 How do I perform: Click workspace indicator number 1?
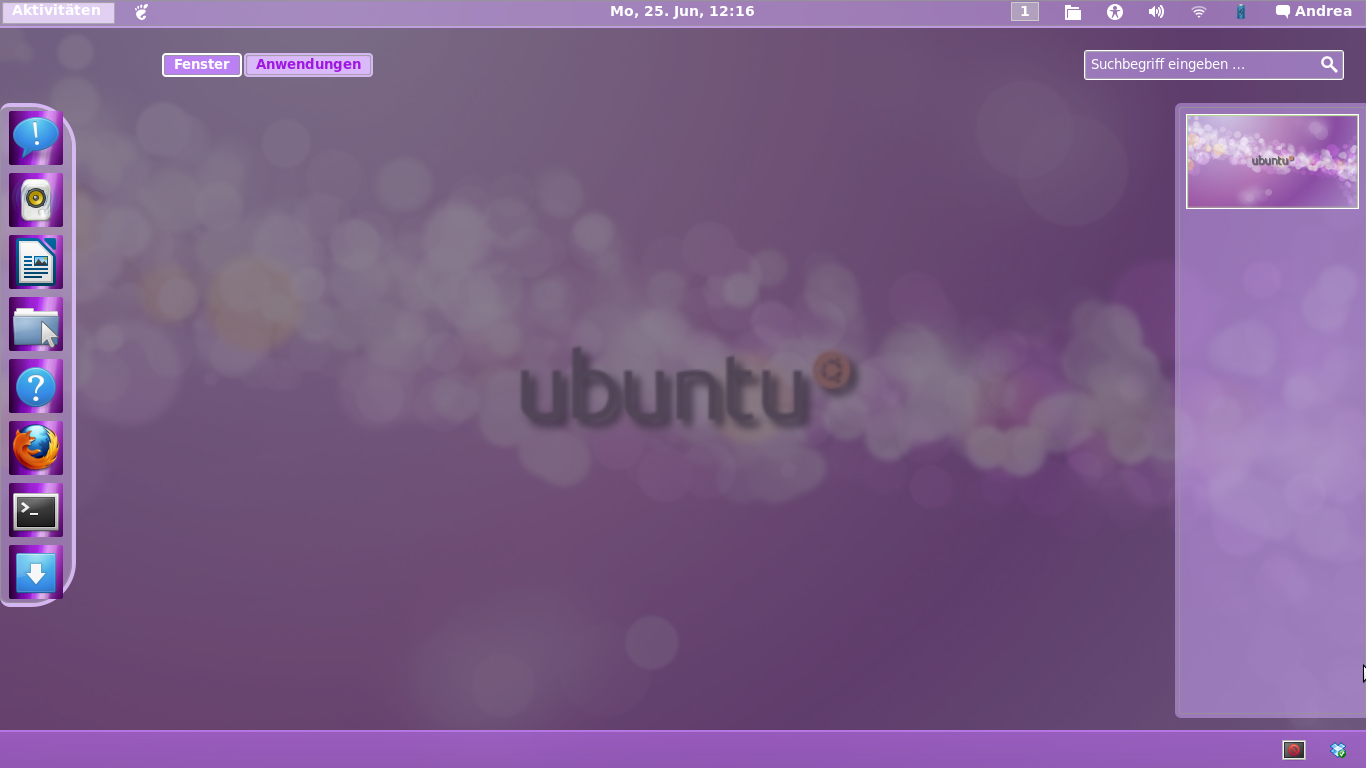[x=1025, y=12]
